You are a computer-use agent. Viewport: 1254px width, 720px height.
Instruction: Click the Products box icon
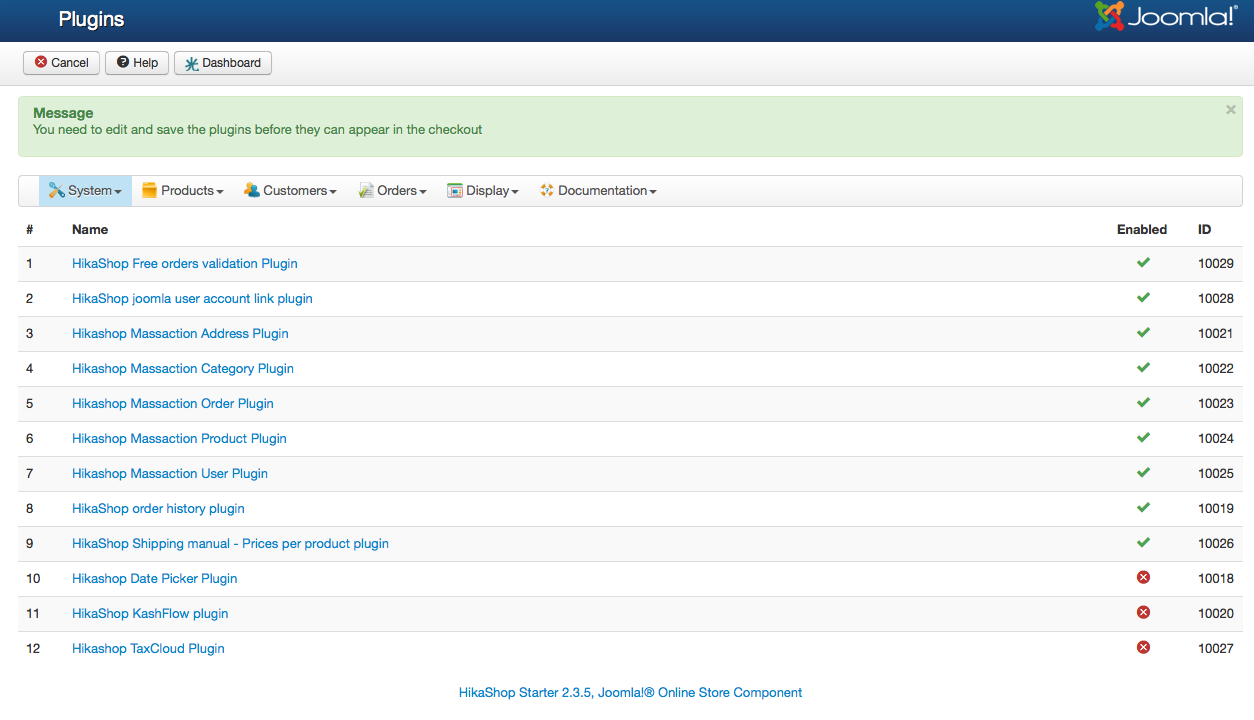(x=150, y=190)
